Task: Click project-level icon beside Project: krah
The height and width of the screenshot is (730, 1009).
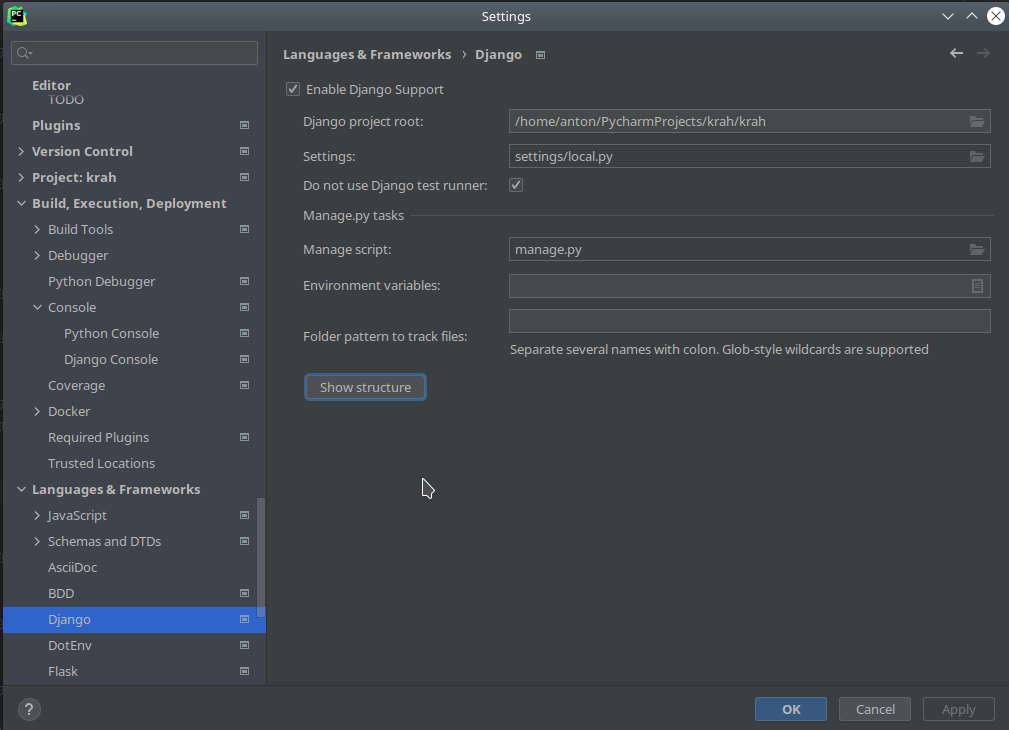Action: click(x=245, y=177)
